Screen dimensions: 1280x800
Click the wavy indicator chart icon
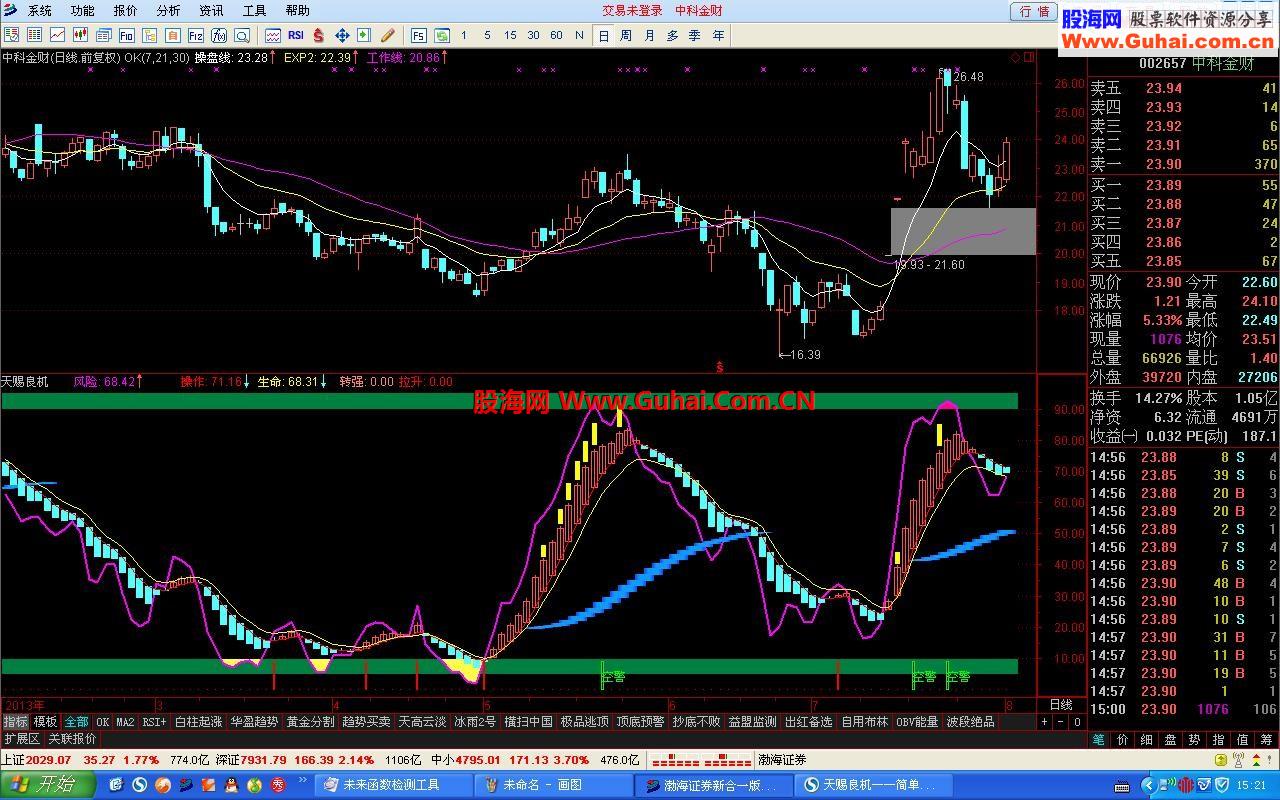273,35
